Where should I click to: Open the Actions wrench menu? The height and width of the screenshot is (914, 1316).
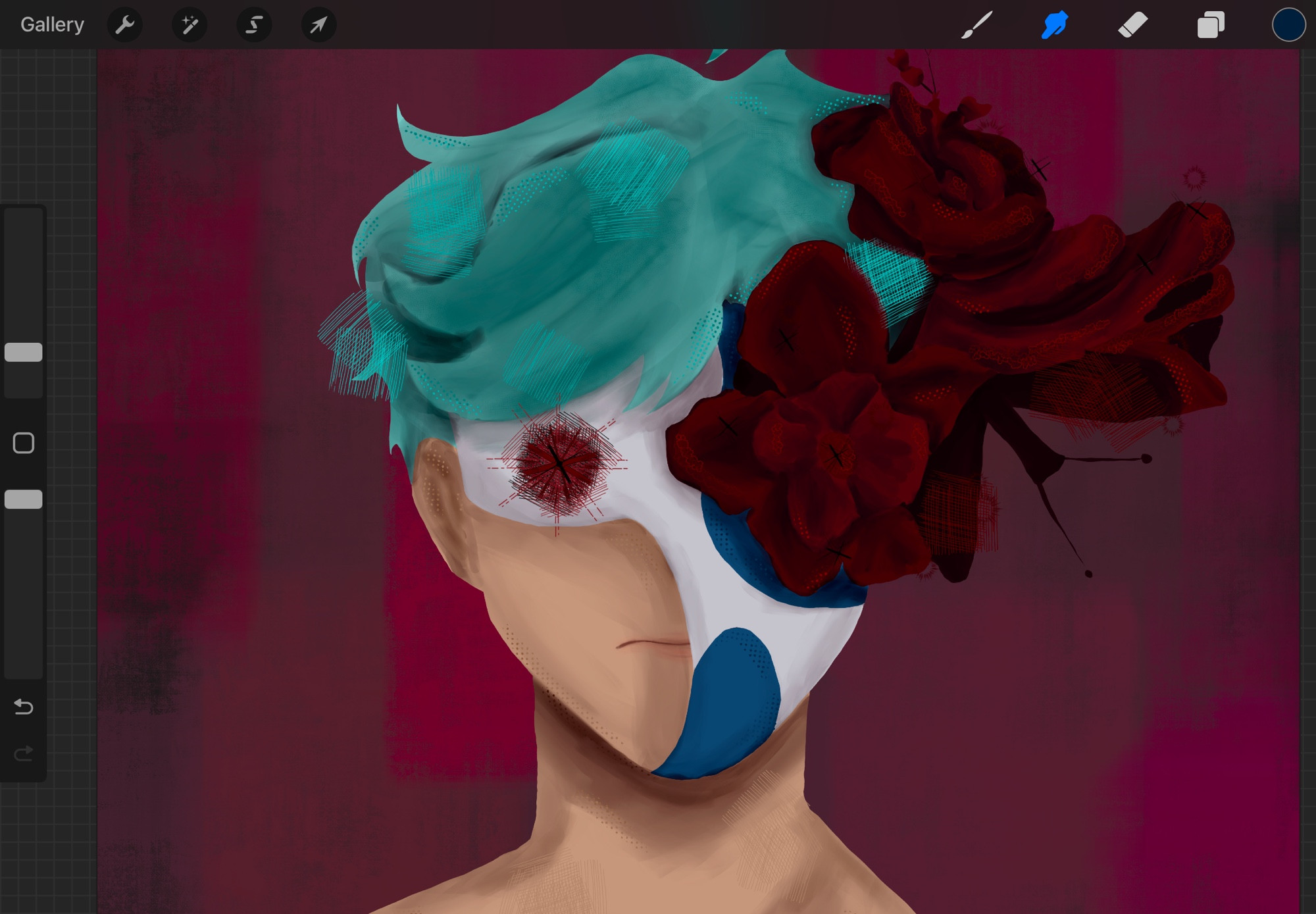click(x=124, y=25)
